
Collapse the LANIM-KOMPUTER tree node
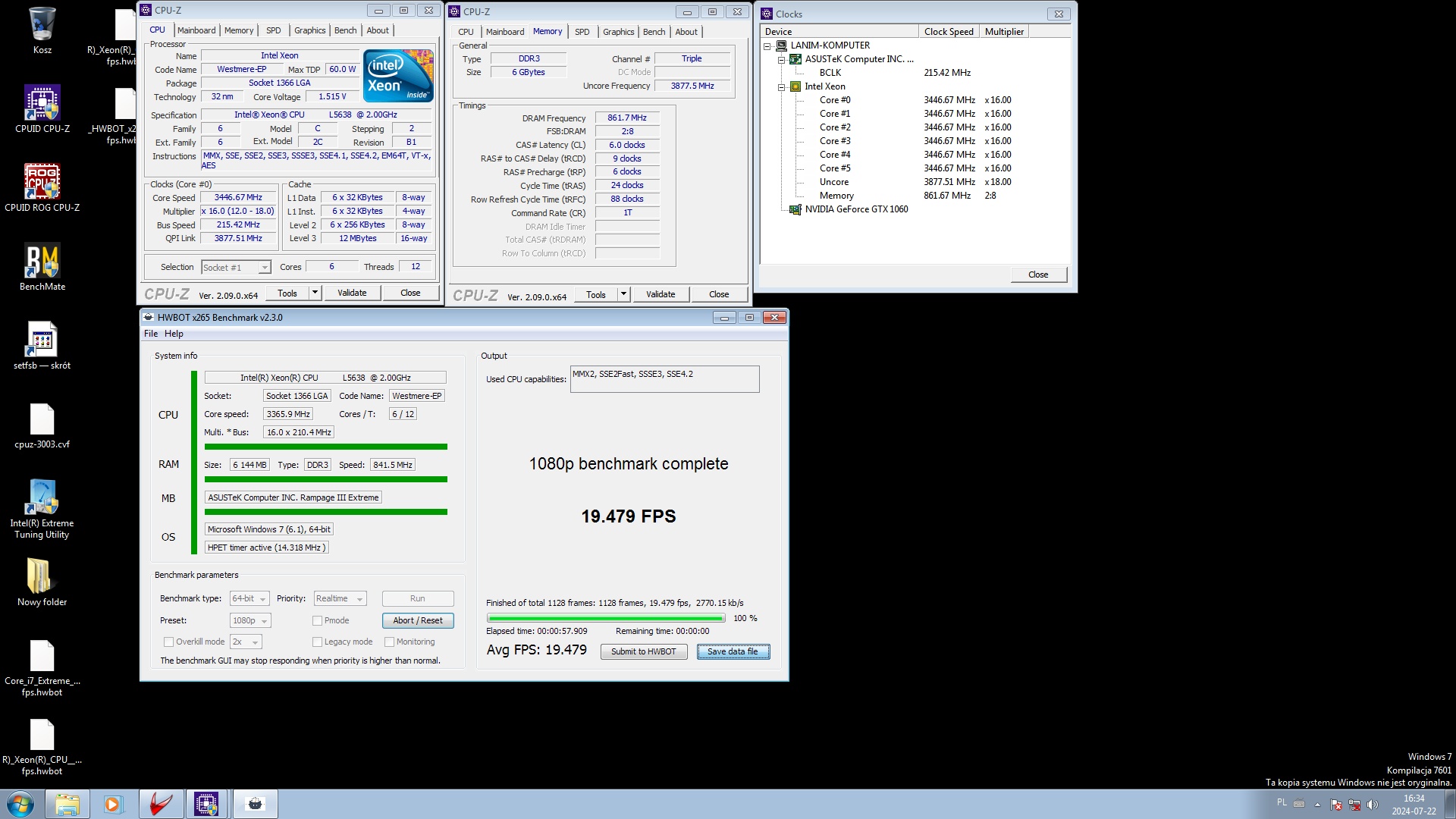click(x=767, y=45)
